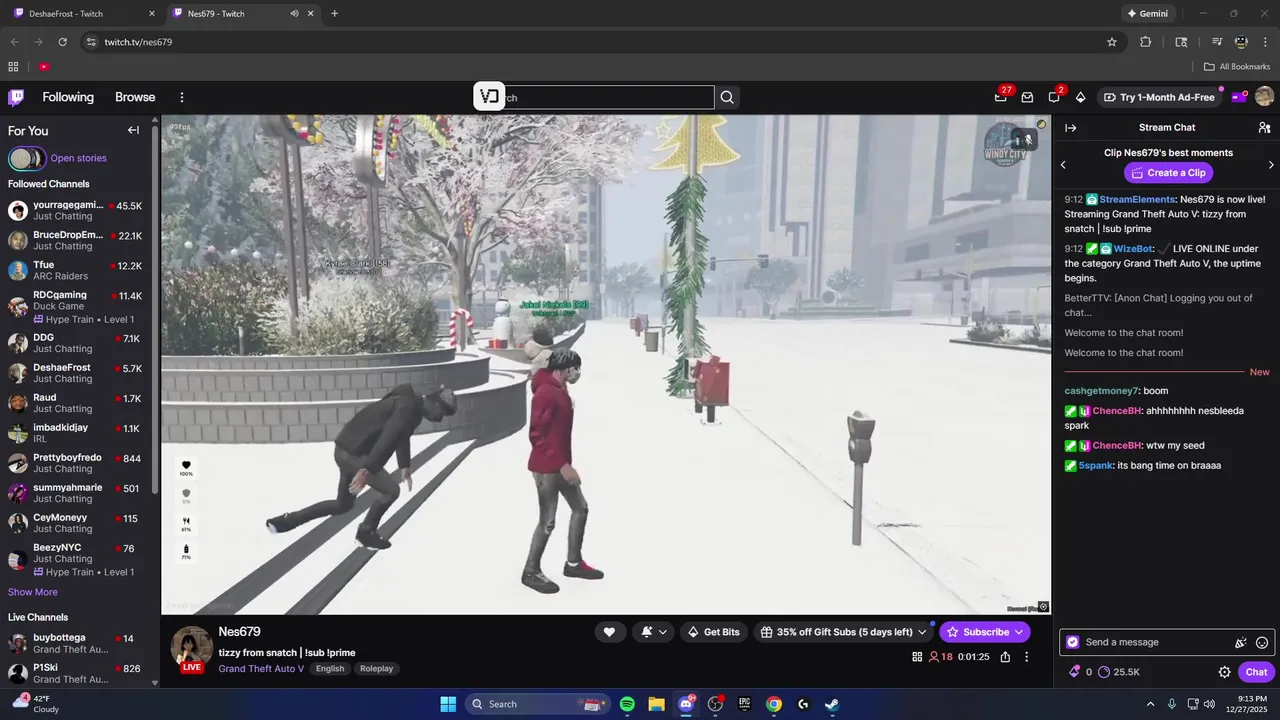Viewport: 1280px width, 720px height.
Task: Go to previous chat highlight with left chevron
Action: click(x=1063, y=164)
